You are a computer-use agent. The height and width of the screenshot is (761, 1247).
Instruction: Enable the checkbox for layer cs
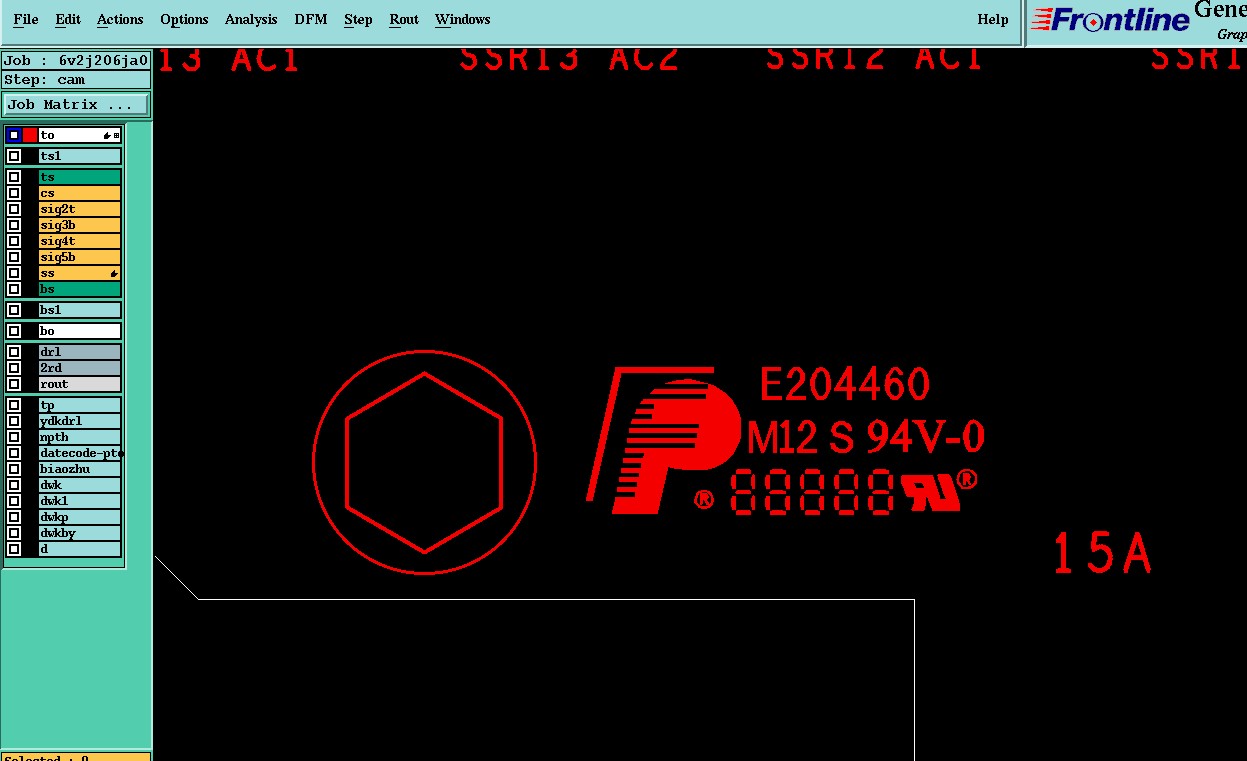click(x=14, y=193)
